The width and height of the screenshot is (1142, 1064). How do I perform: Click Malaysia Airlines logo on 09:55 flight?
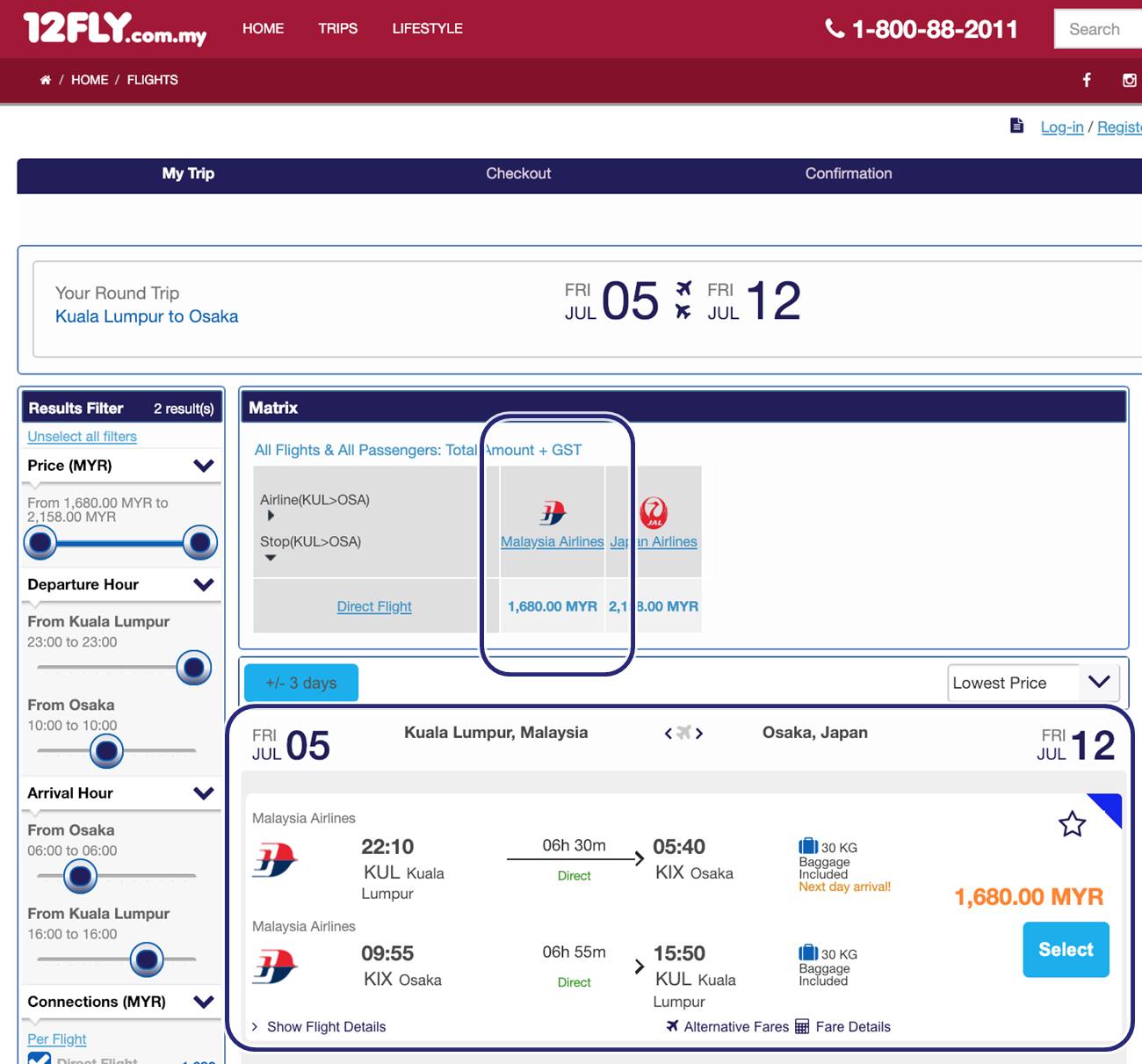click(276, 966)
